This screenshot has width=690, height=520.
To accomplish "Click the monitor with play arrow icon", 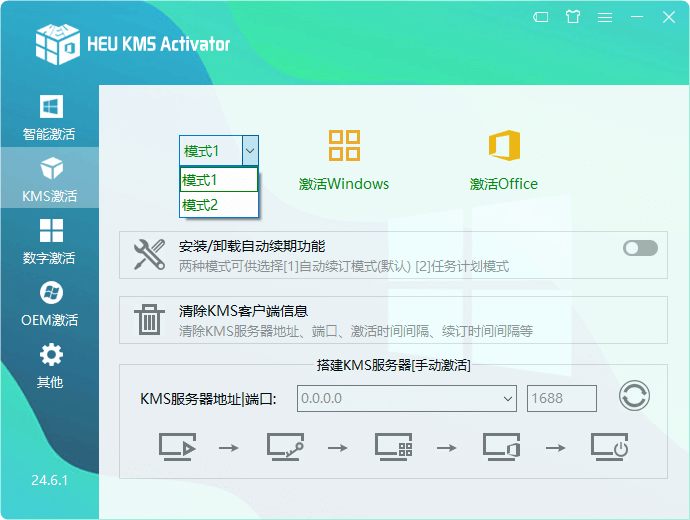I will (x=177, y=447).
